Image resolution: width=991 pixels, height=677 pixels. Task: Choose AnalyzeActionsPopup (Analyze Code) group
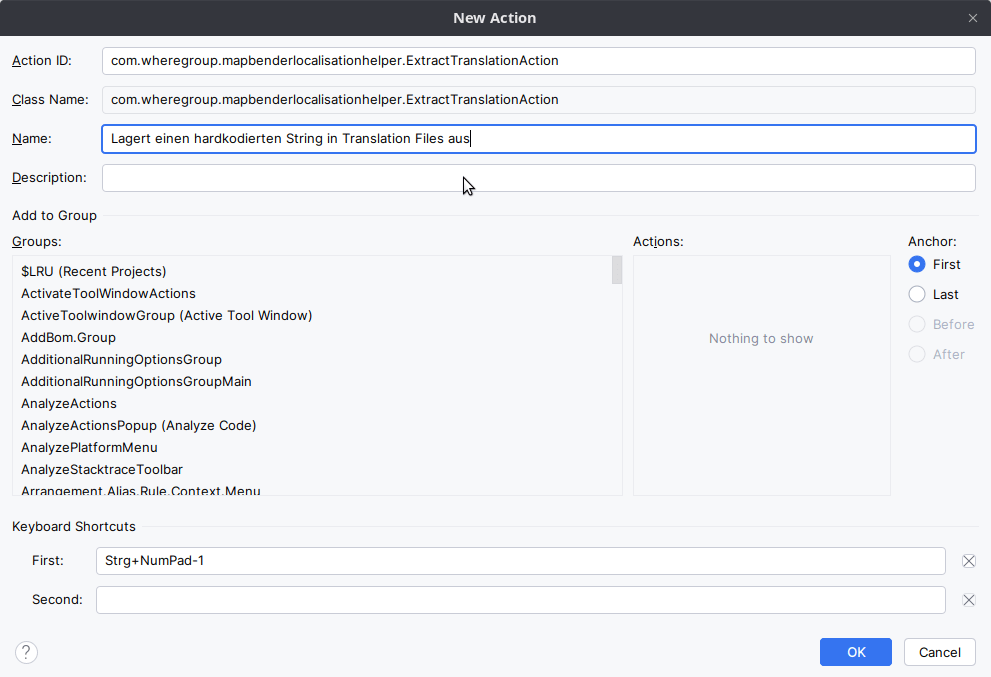coord(139,426)
